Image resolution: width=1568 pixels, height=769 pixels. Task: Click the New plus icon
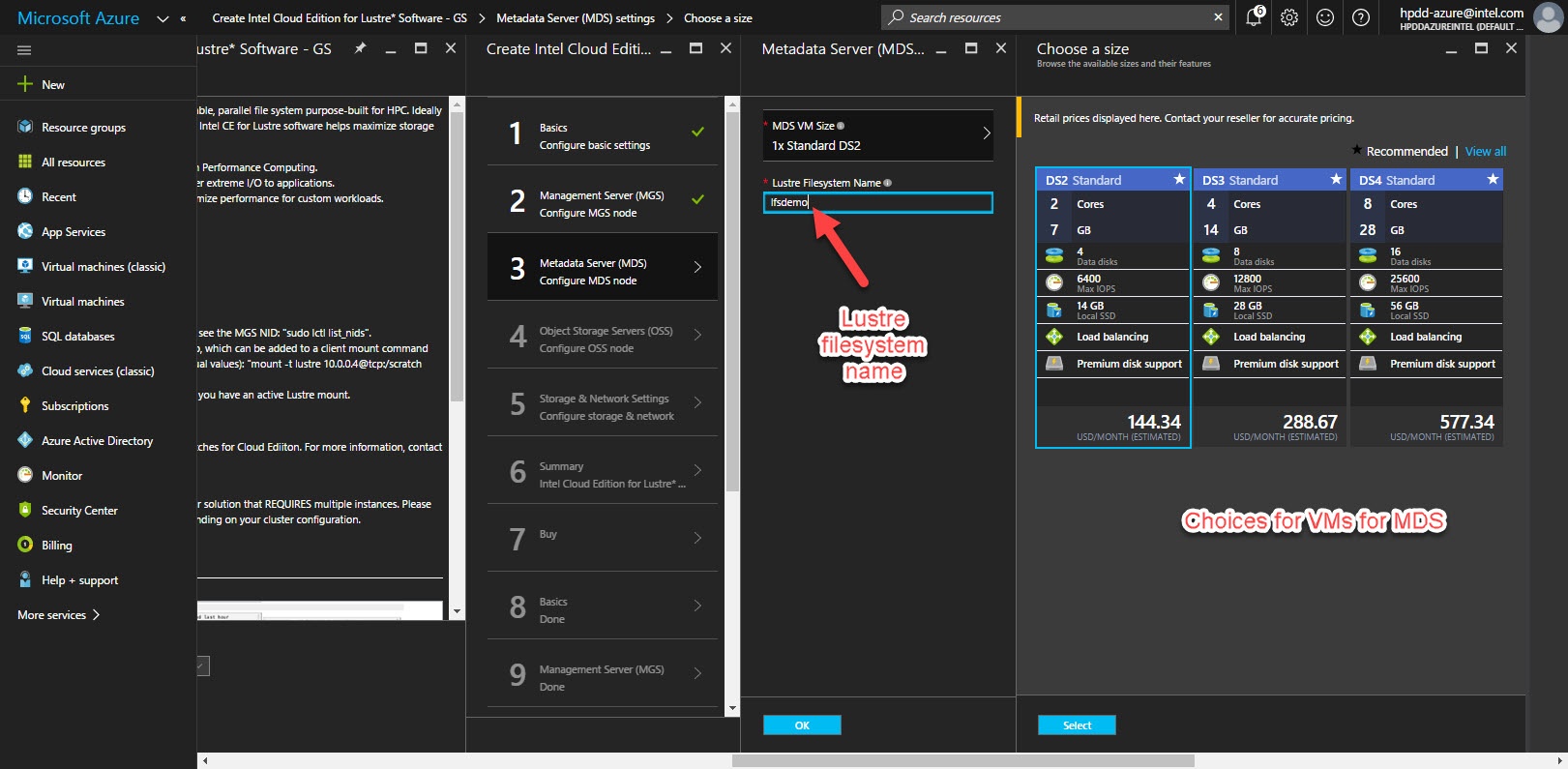click(x=25, y=84)
